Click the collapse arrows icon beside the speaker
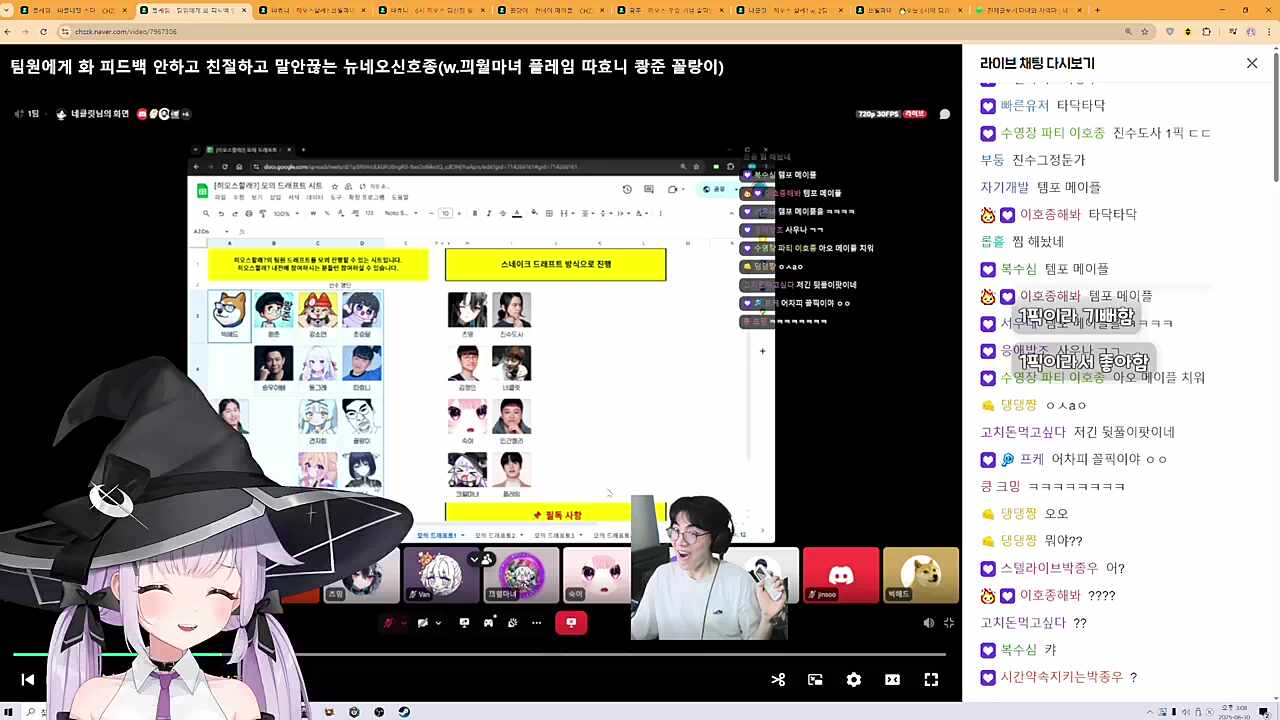 949,623
